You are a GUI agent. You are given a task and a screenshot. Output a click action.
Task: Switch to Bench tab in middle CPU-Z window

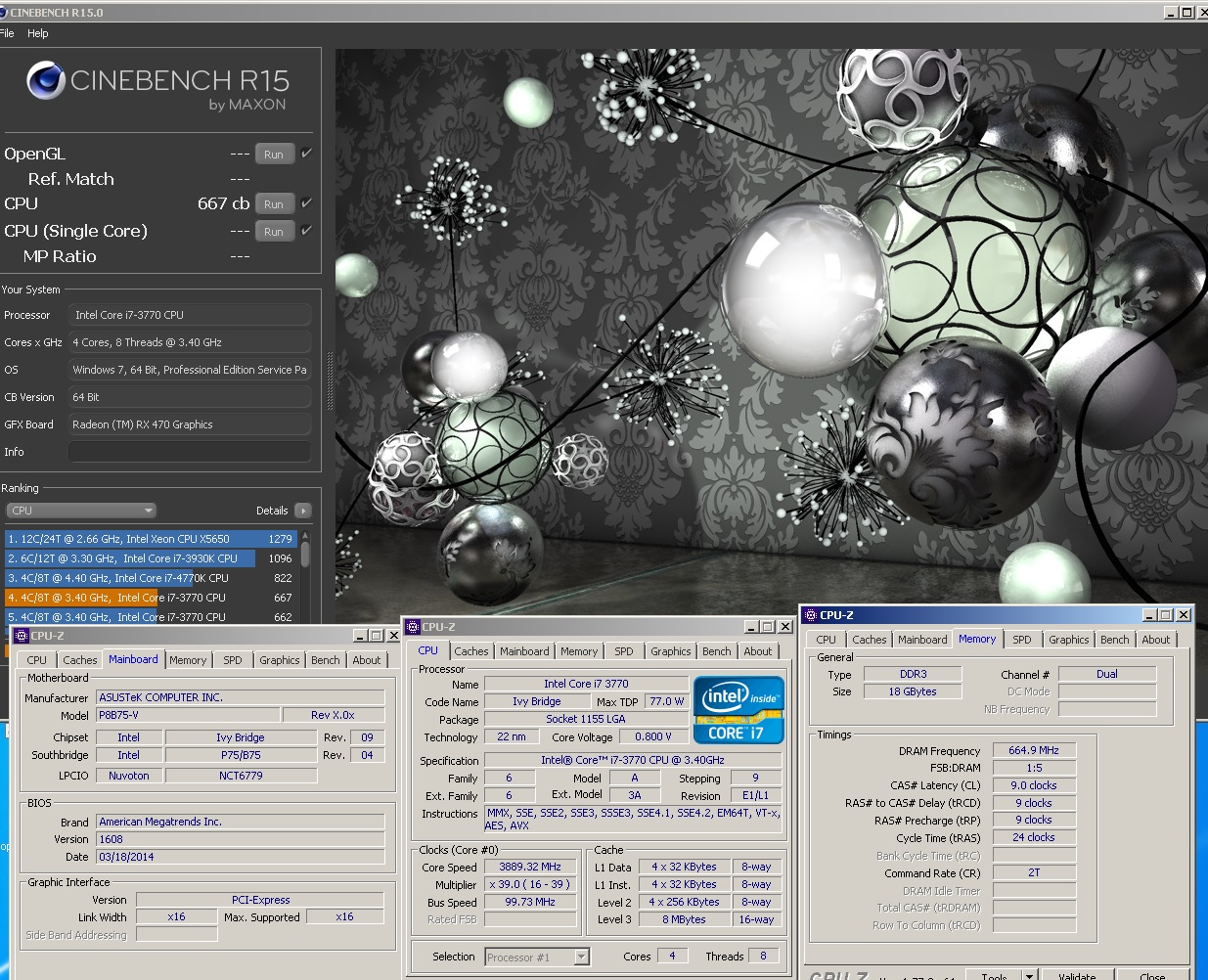click(716, 651)
